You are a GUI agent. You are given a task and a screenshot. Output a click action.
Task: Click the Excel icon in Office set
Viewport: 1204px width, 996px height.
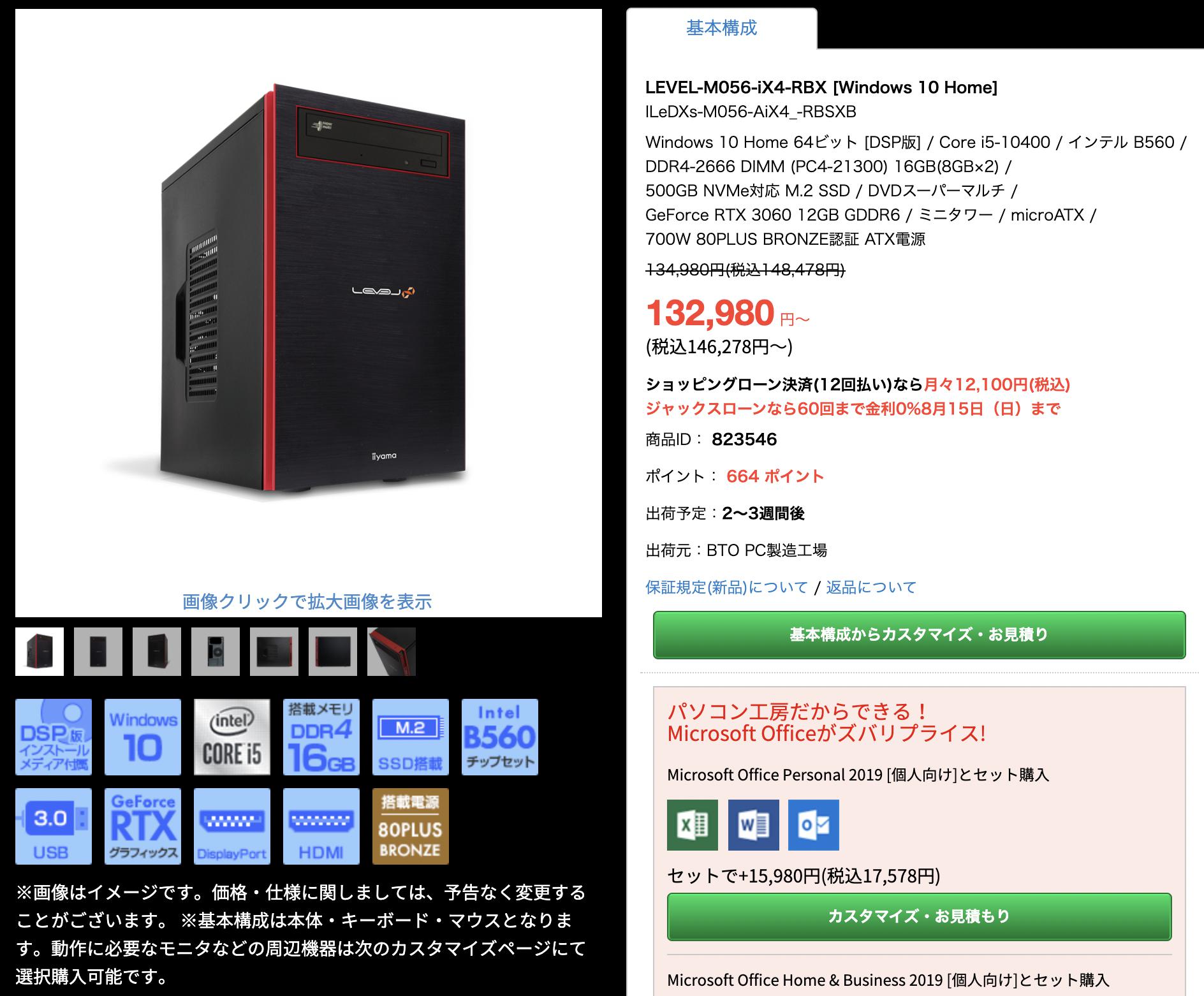pyautogui.click(x=693, y=825)
